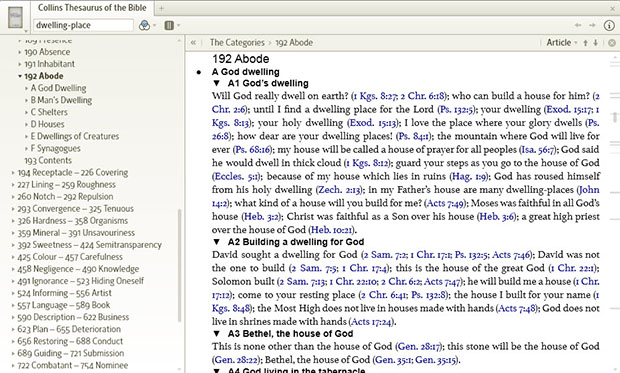Viewport: 620px width, 373px height.
Task: Collapse sidebar with double chevron icon
Action: click(193, 42)
